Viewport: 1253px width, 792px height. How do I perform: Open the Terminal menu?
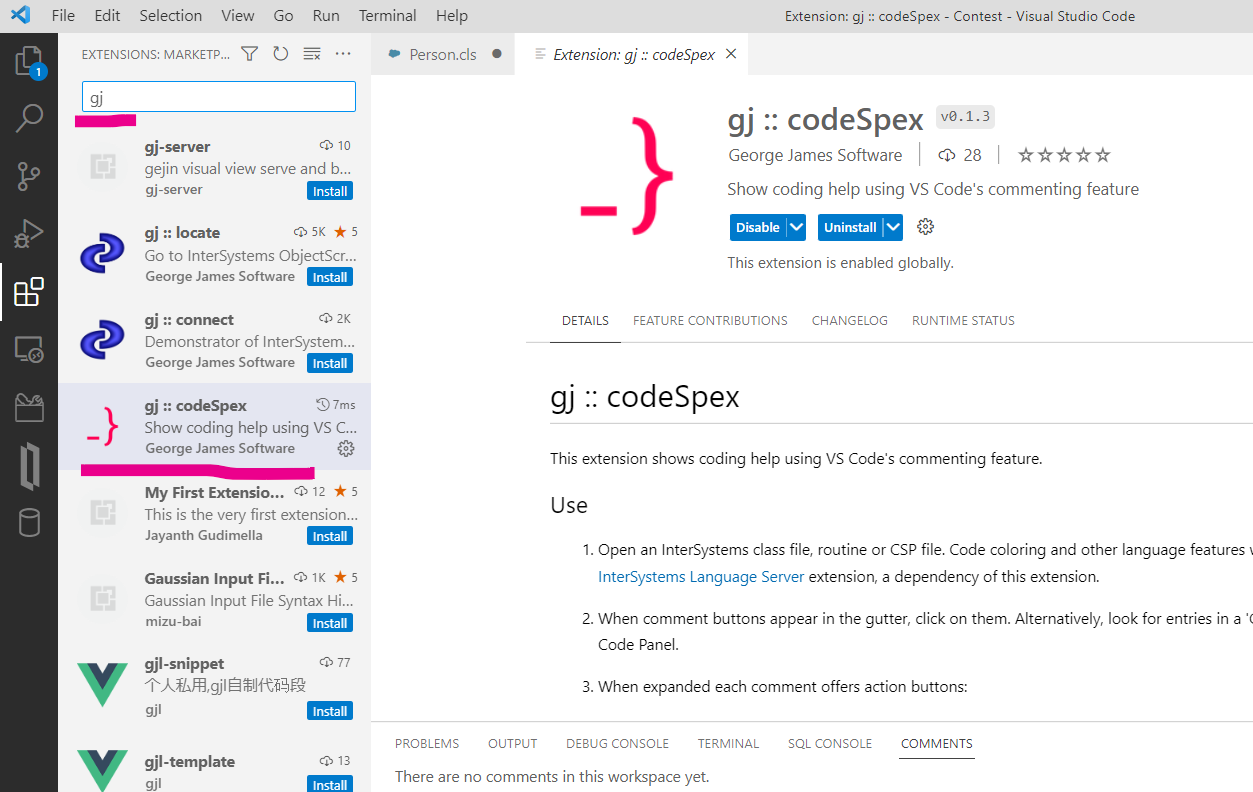tap(387, 16)
